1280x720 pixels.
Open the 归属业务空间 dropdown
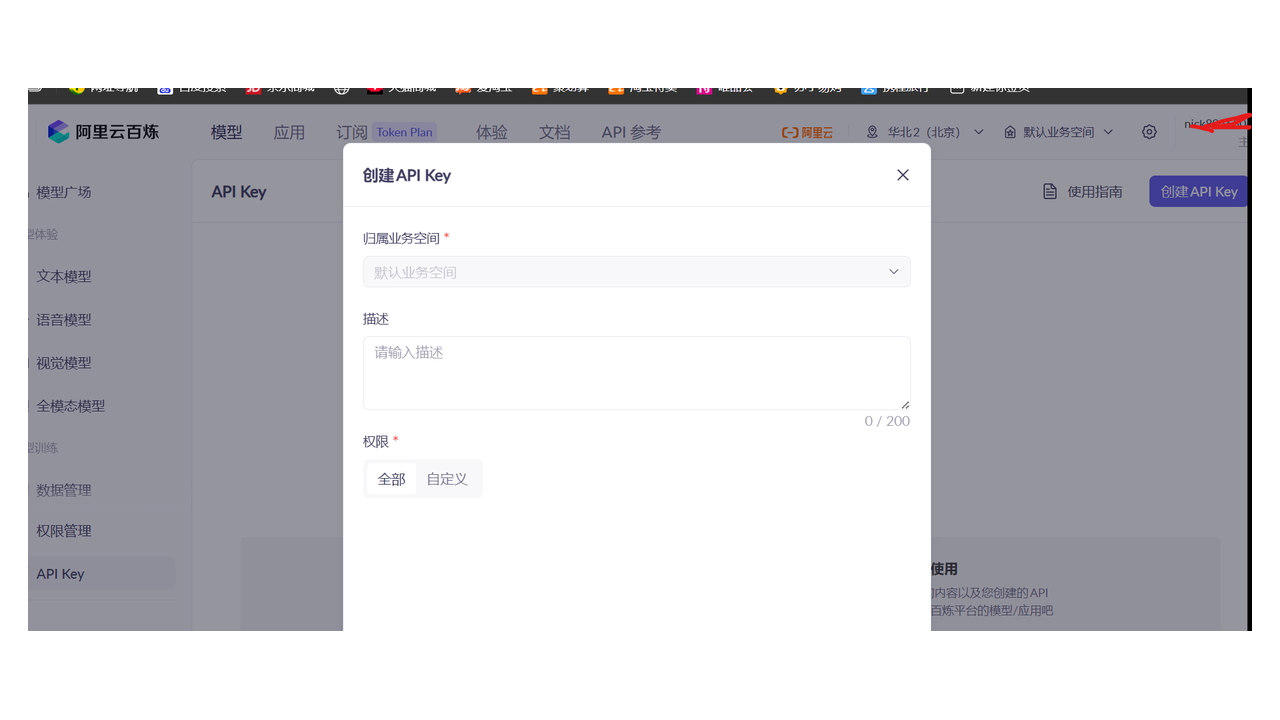(636, 271)
